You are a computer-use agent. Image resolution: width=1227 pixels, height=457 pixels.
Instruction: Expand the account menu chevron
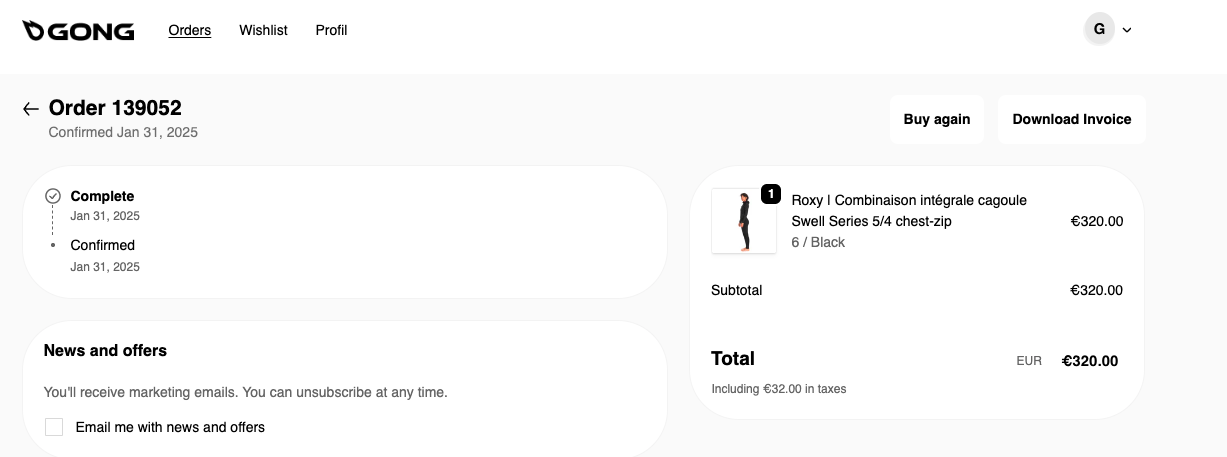point(1127,30)
